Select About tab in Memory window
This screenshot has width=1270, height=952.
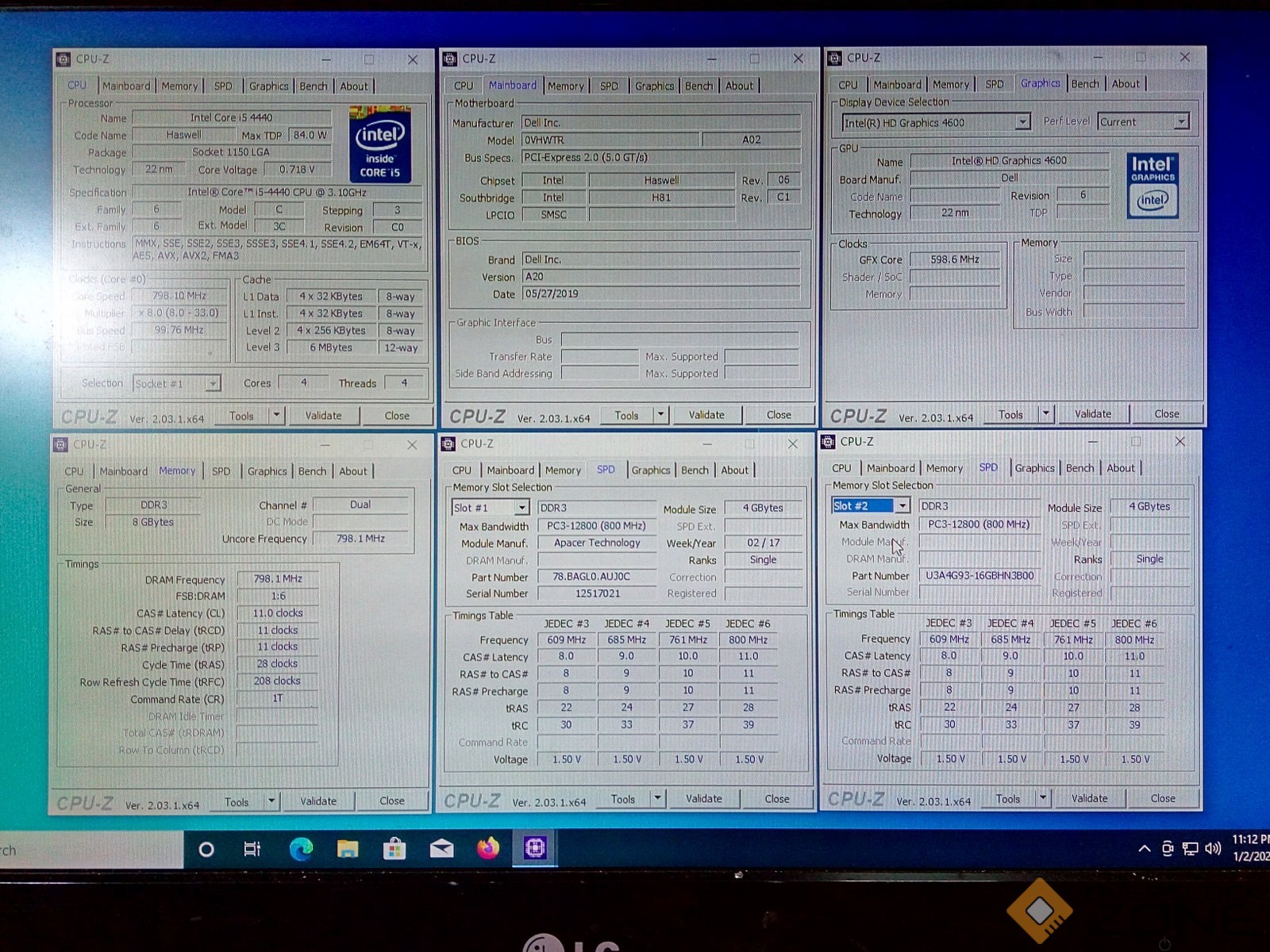point(353,471)
